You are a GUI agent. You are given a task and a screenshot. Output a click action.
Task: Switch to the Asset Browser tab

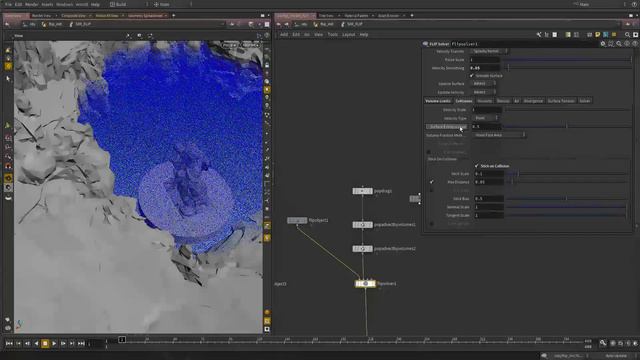(x=388, y=16)
